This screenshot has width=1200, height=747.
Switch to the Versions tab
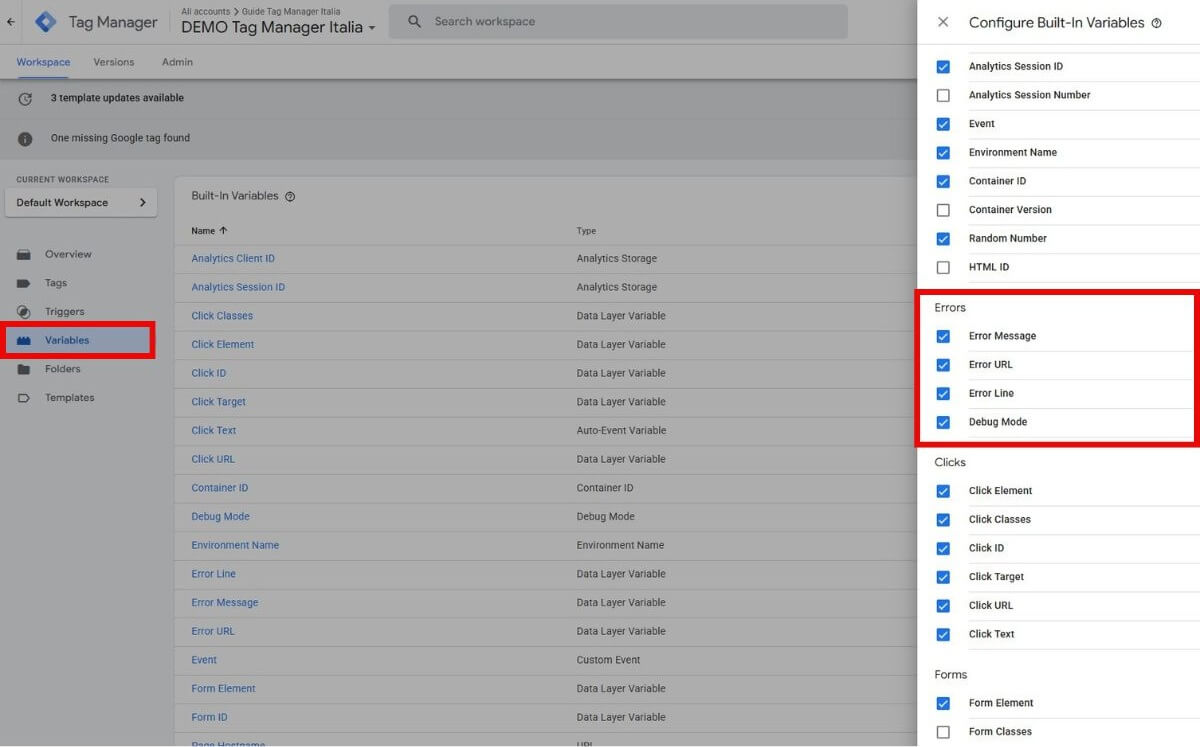coord(113,62)
